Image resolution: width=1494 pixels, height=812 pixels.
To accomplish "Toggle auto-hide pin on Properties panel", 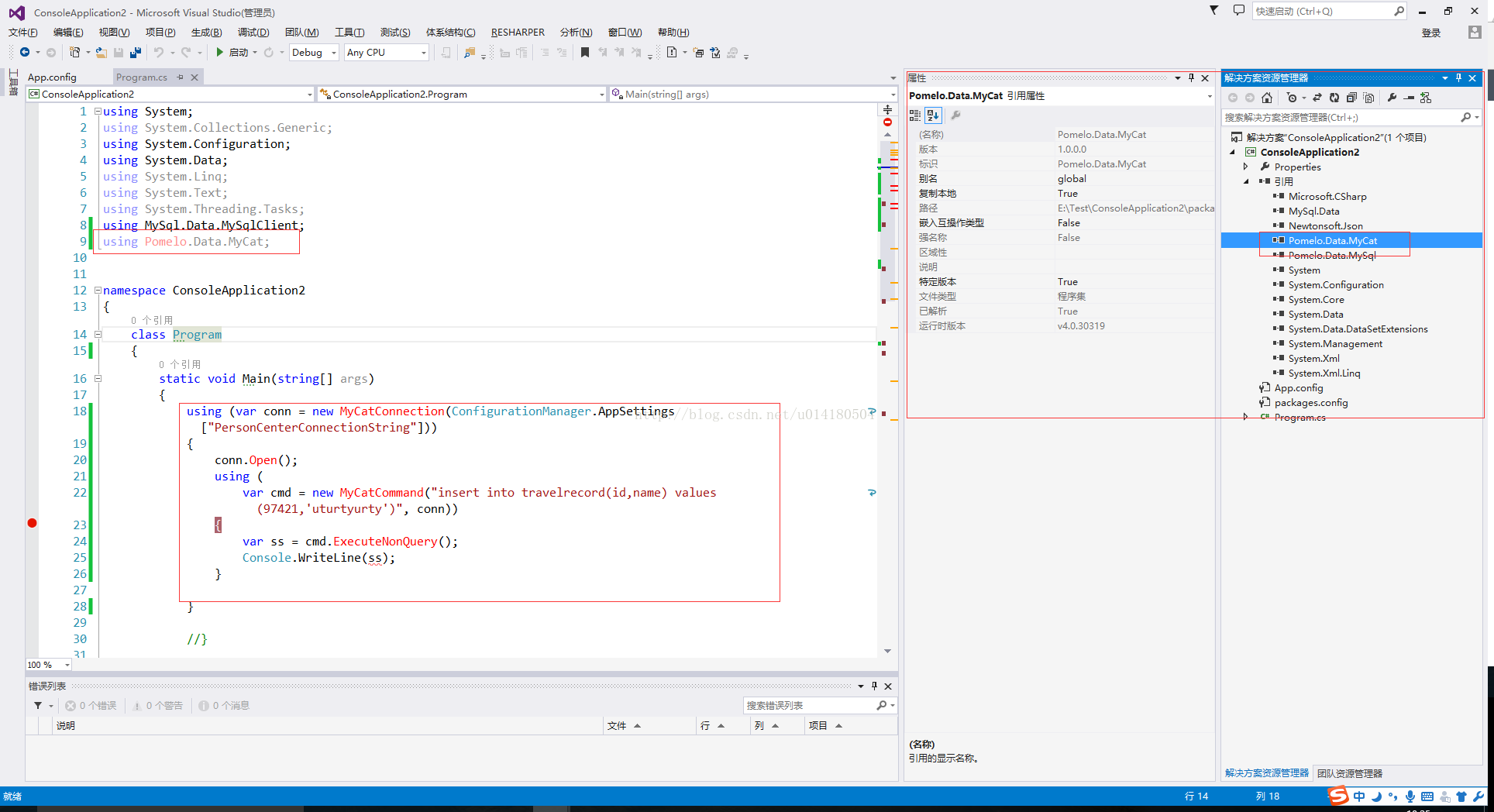I will tap(1191, 77).
